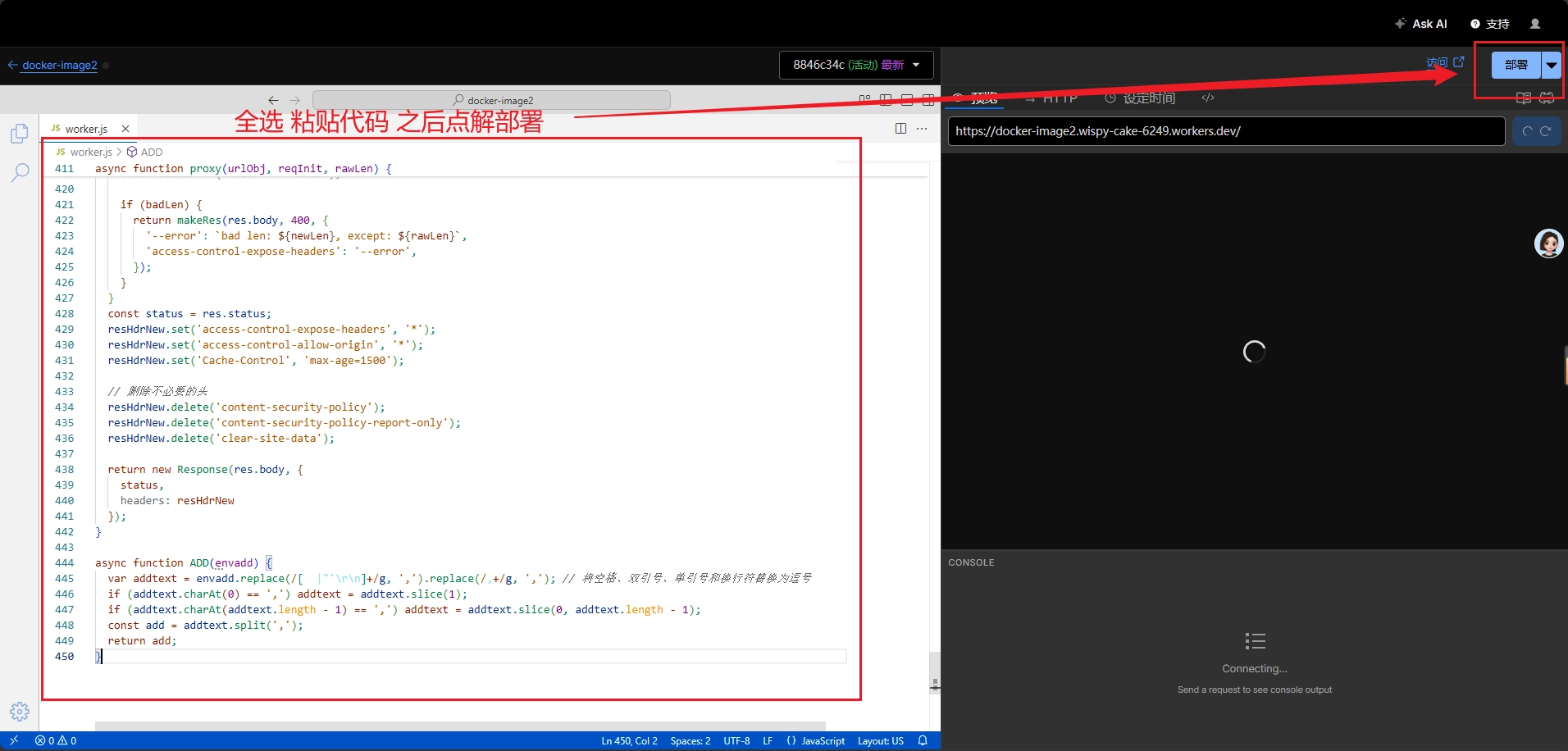Open the documentation book icon
This screenshot has width=1568, height=751.
click(x=1524, y=98)
